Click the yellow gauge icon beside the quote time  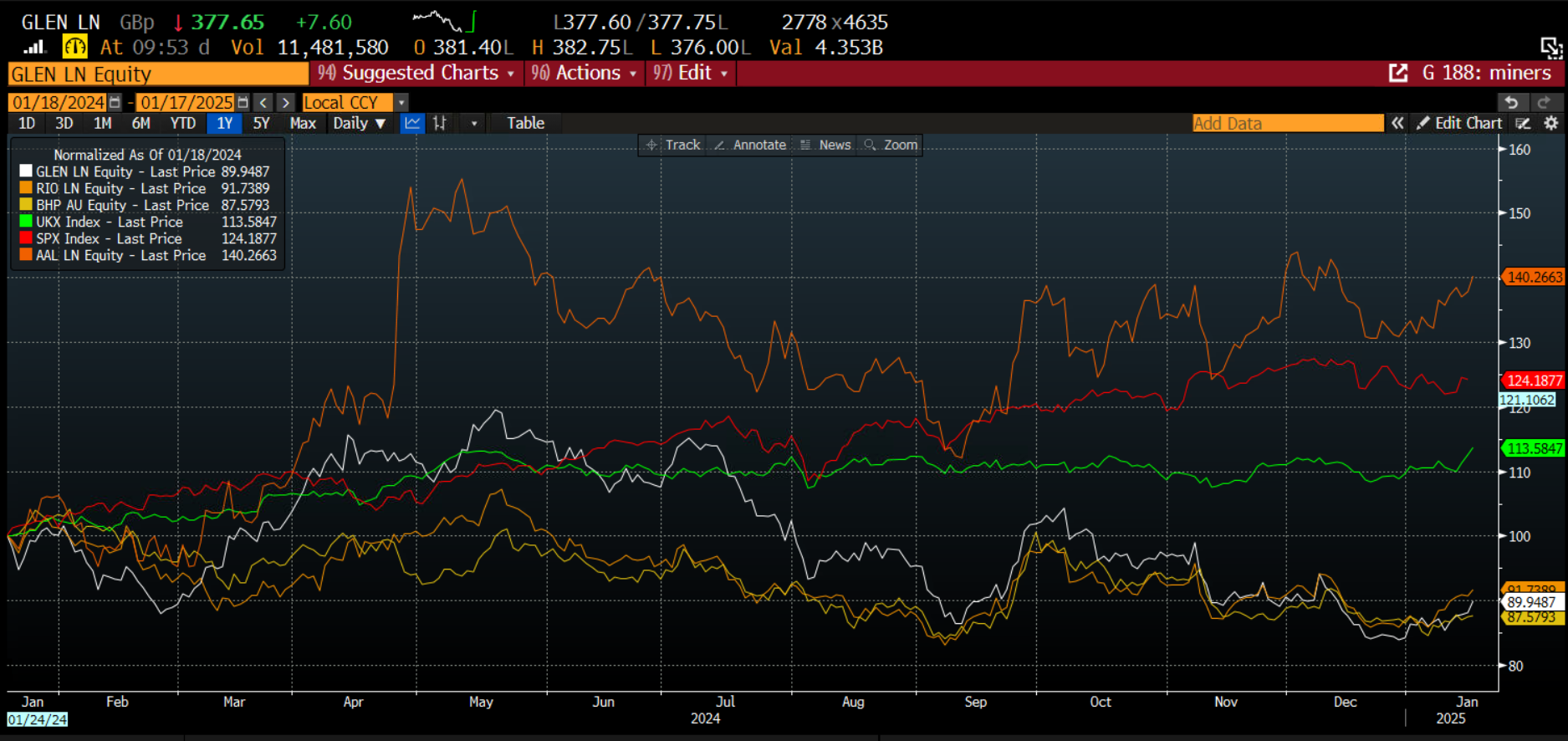point(74,47)
